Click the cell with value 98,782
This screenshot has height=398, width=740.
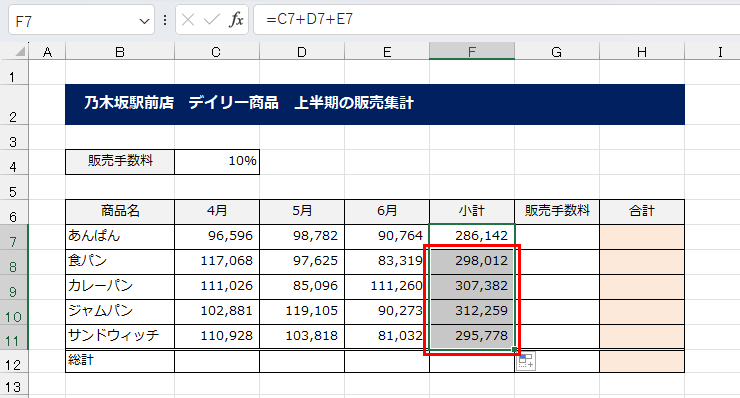302,237
